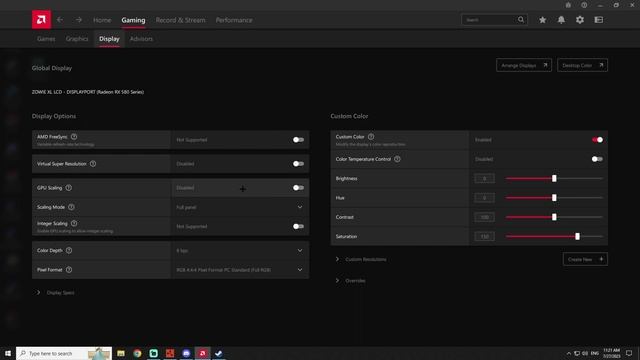Show Custom Color help icon
This screenshot has width=640, height=360.
(371, 137)
